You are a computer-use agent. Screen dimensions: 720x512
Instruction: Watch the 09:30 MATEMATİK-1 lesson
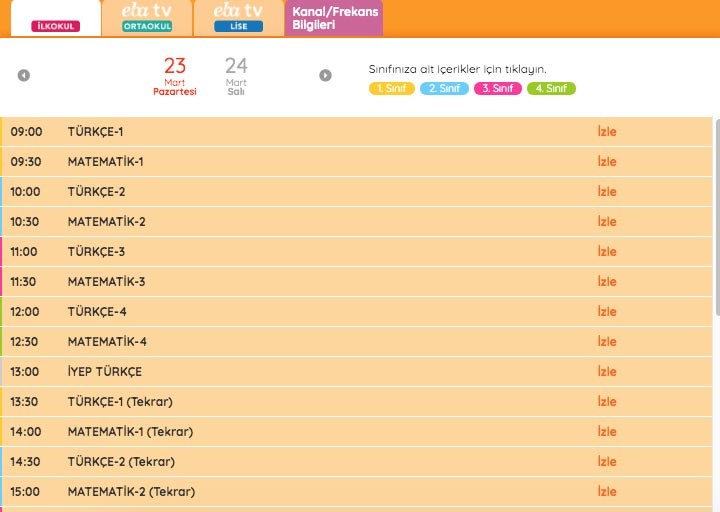point(606,162)
